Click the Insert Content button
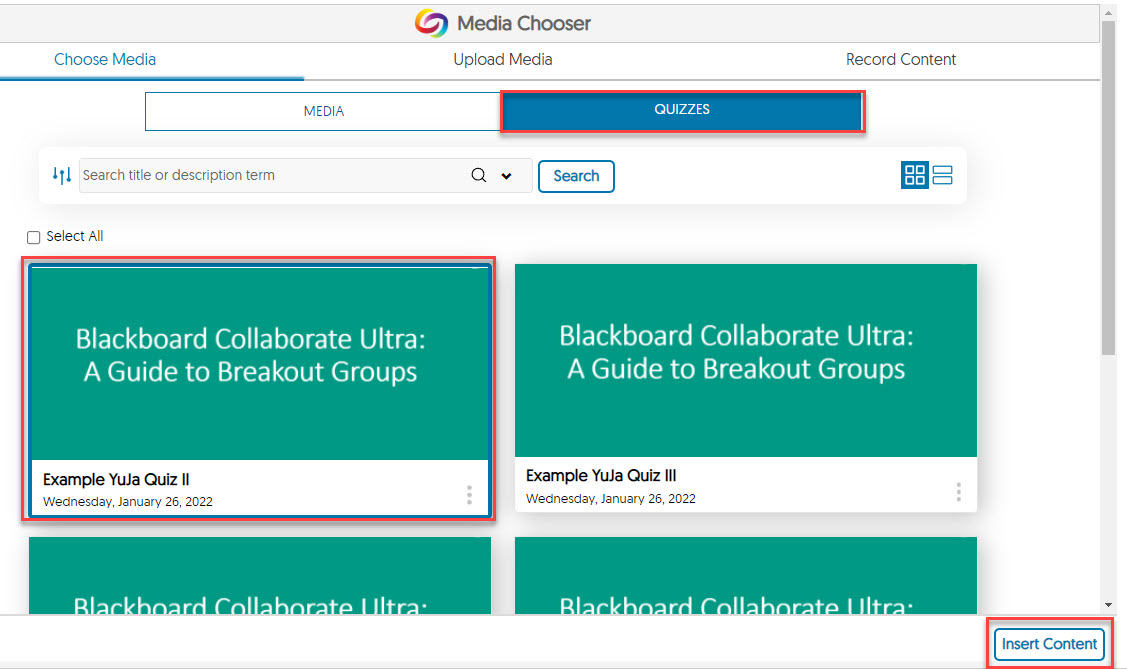Viewport: 1127px width, 669px height. click(x=1049, y=644)
